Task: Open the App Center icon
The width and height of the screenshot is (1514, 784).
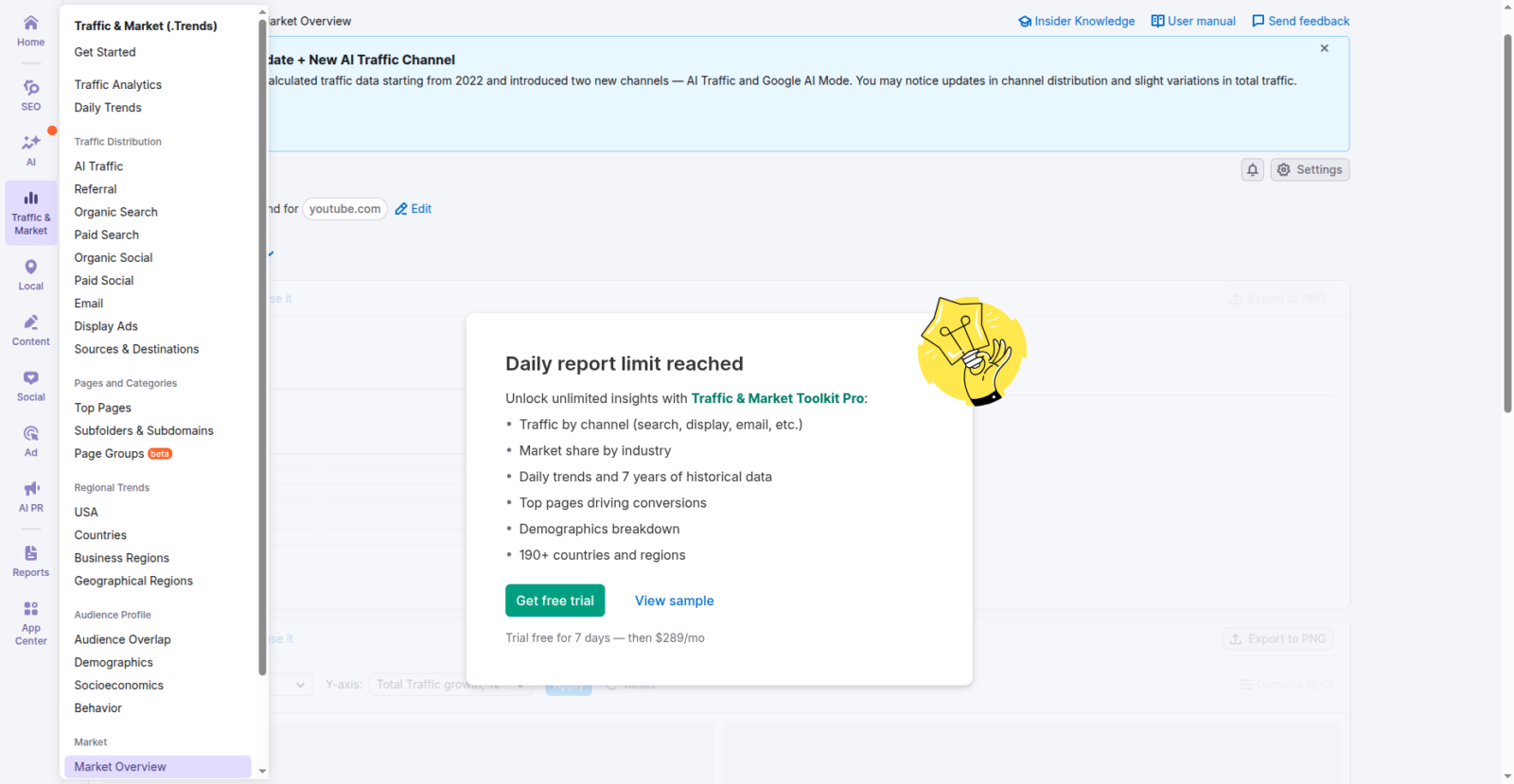Action: click(x=30, y=621)
